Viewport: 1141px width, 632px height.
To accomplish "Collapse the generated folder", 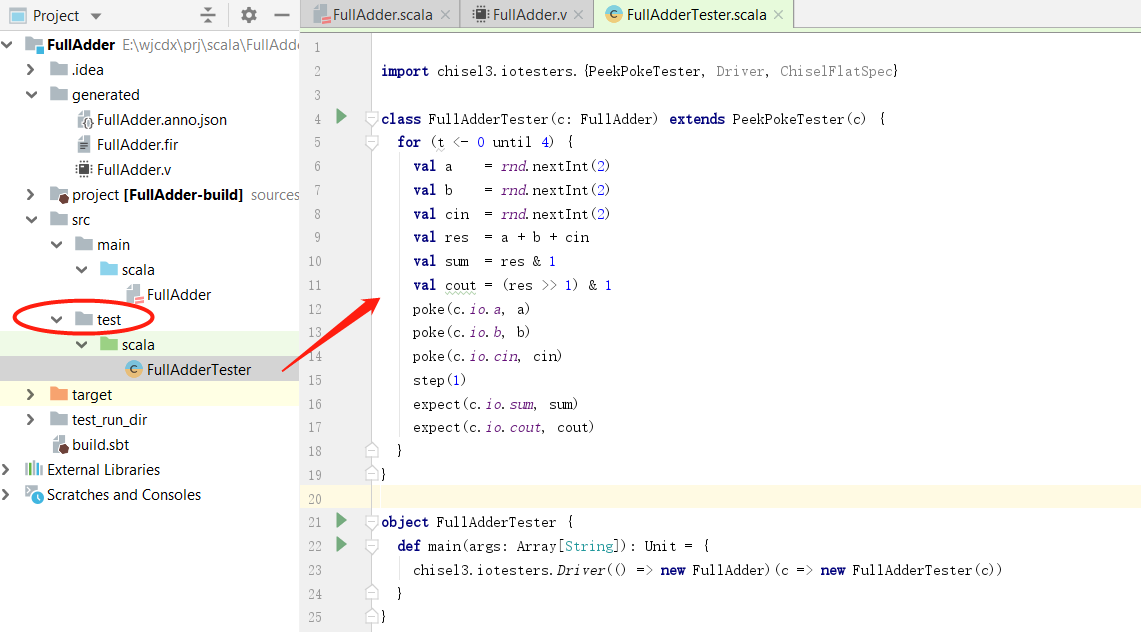I will (31, 95).
